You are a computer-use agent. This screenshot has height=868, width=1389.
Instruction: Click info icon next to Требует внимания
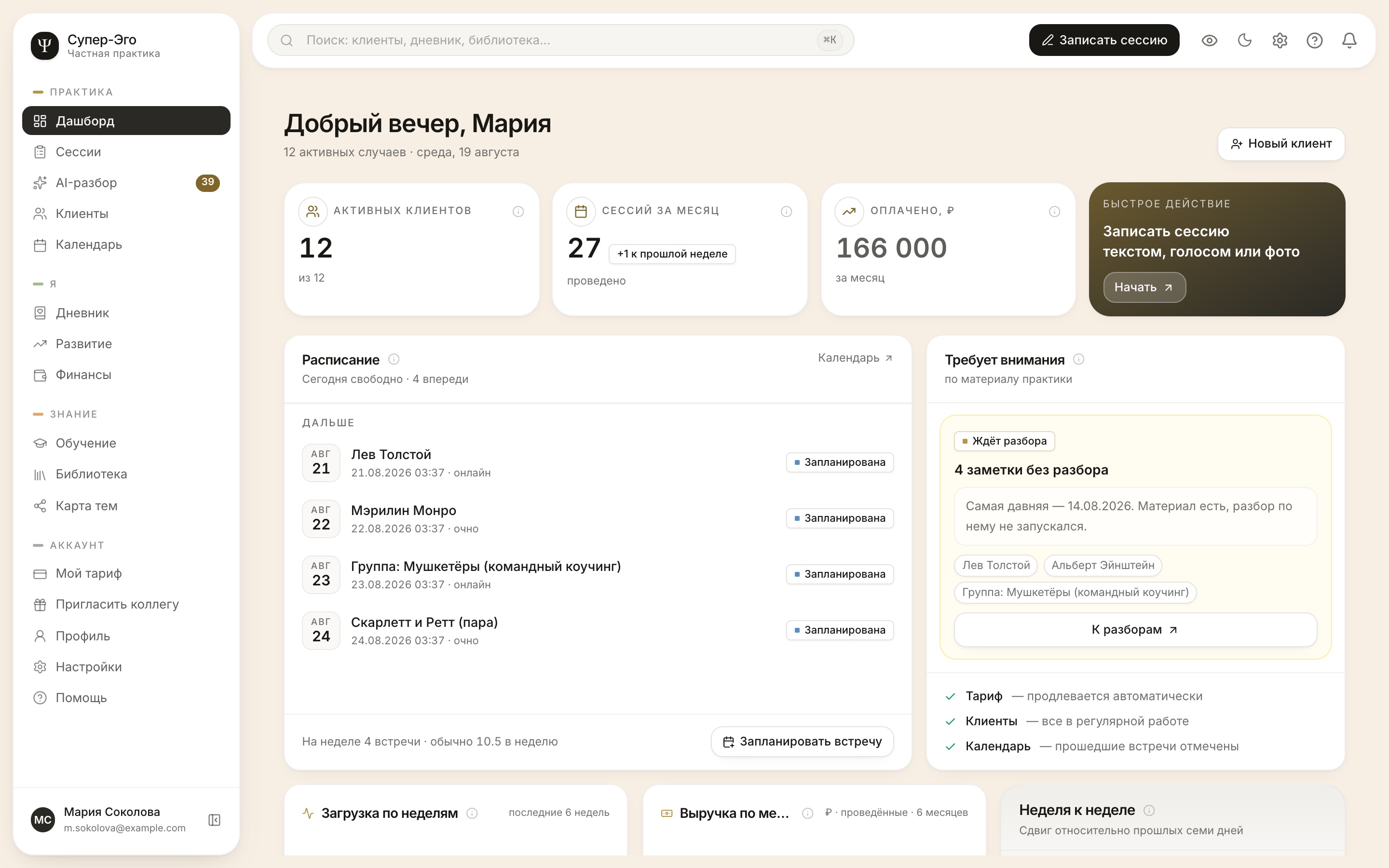pos(1078,359)
